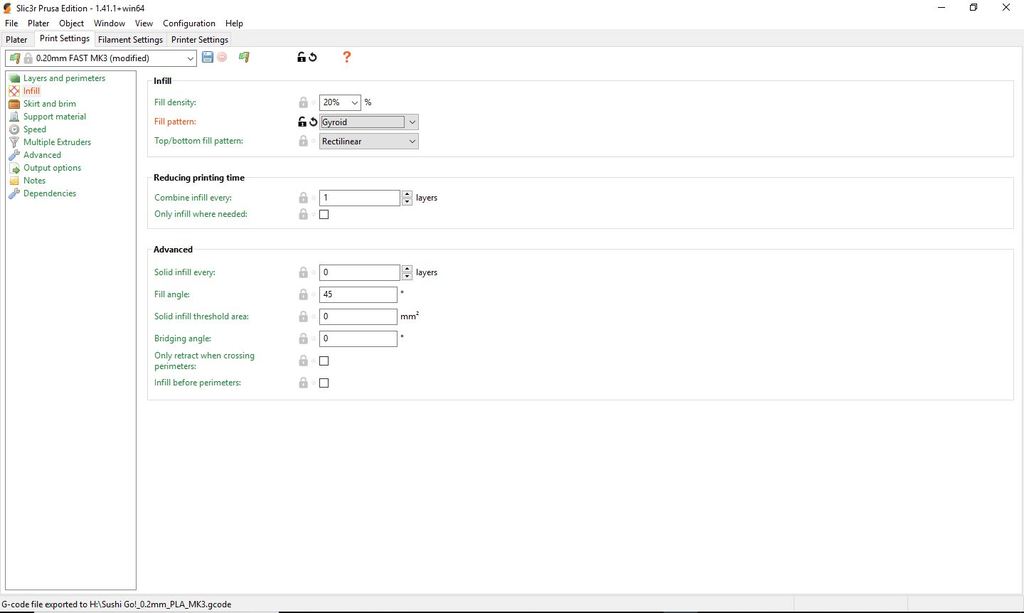This screenshot has height=613, width=1024.
Task: Click the unlocked padlock icon in toolbar
Action: pyautogui.click(x=301, y=57)
